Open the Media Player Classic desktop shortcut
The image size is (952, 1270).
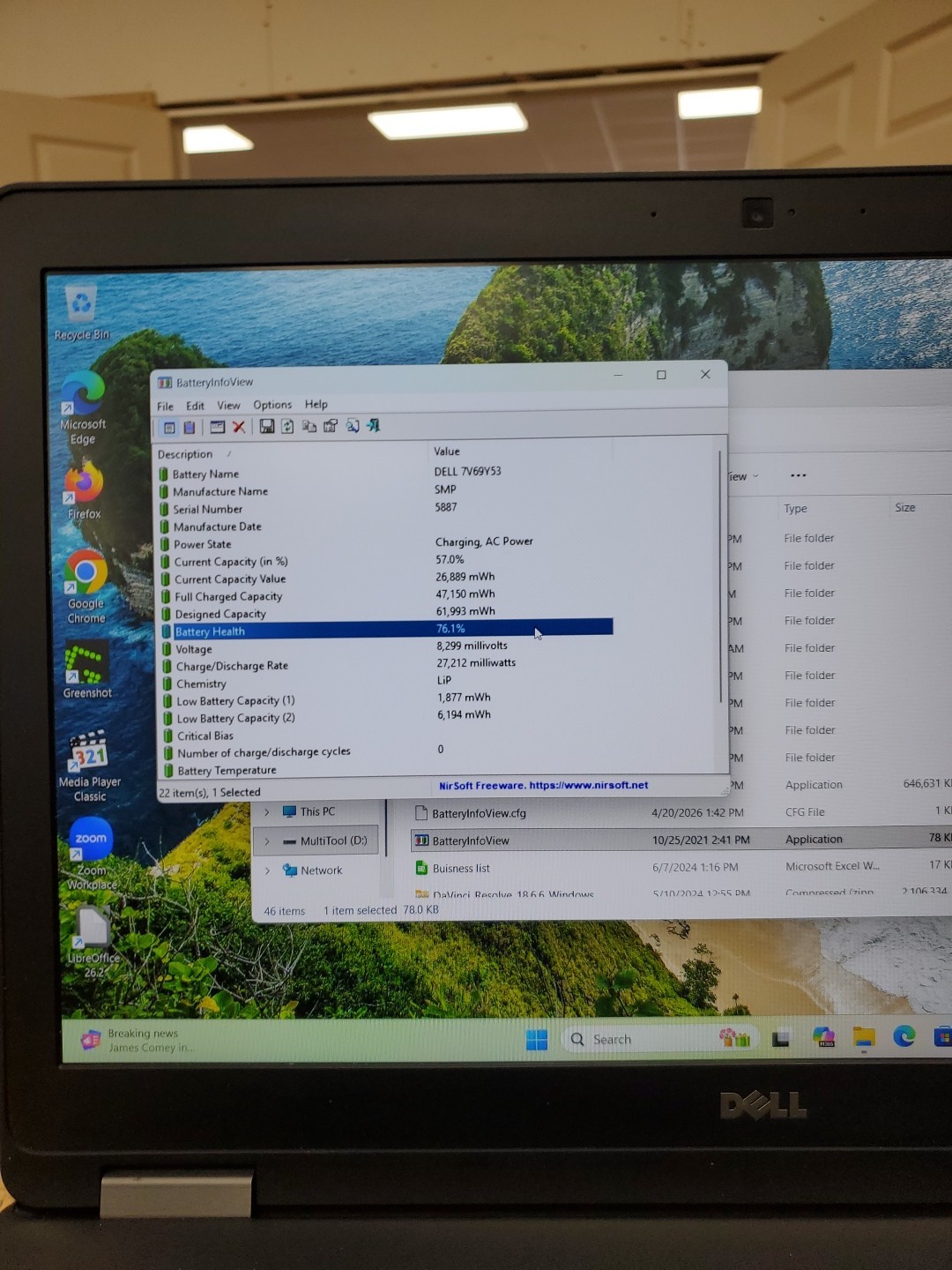click(89, 766)
